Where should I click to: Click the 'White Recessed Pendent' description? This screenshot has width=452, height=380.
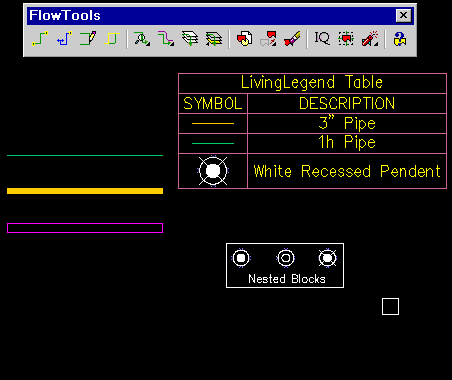point(347,171)
